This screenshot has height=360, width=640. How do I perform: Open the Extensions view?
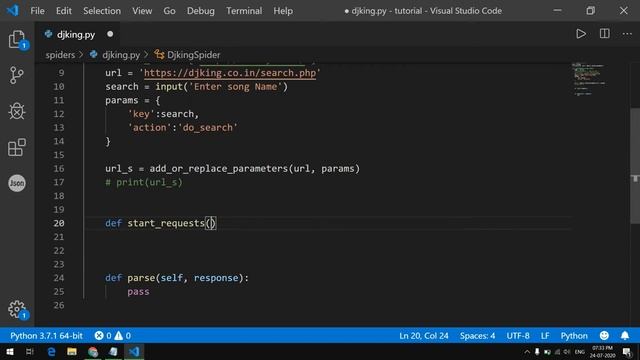[17, 147]
